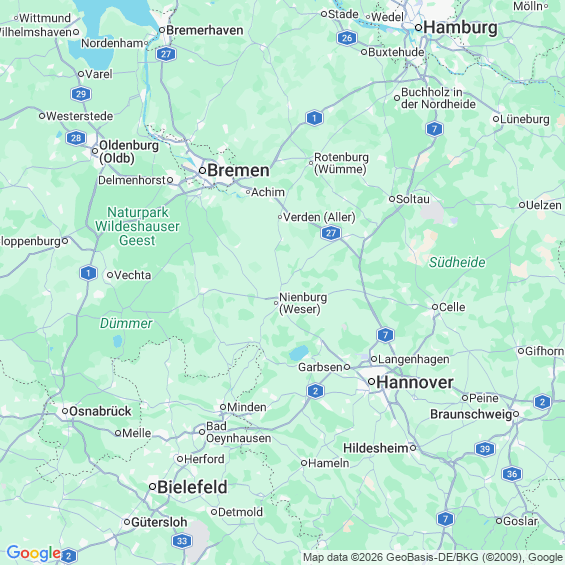Open the Map data copyright notice
This screenshot has height=565, width=565.
(433, 557)
